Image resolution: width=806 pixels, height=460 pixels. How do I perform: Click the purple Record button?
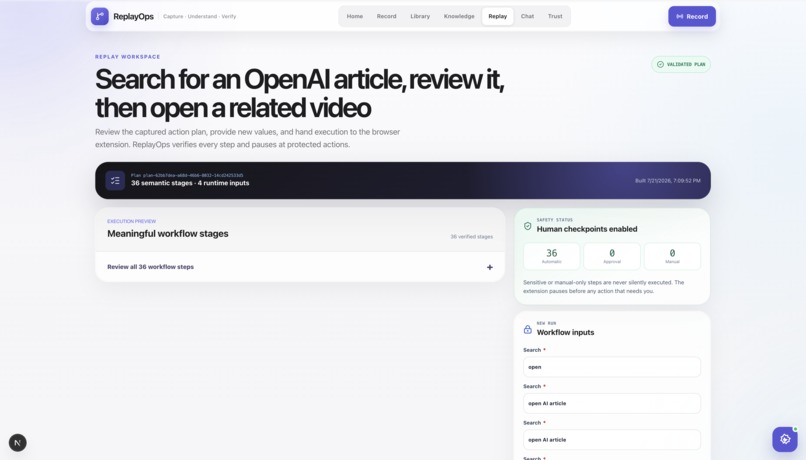click(x=692, y=16)
